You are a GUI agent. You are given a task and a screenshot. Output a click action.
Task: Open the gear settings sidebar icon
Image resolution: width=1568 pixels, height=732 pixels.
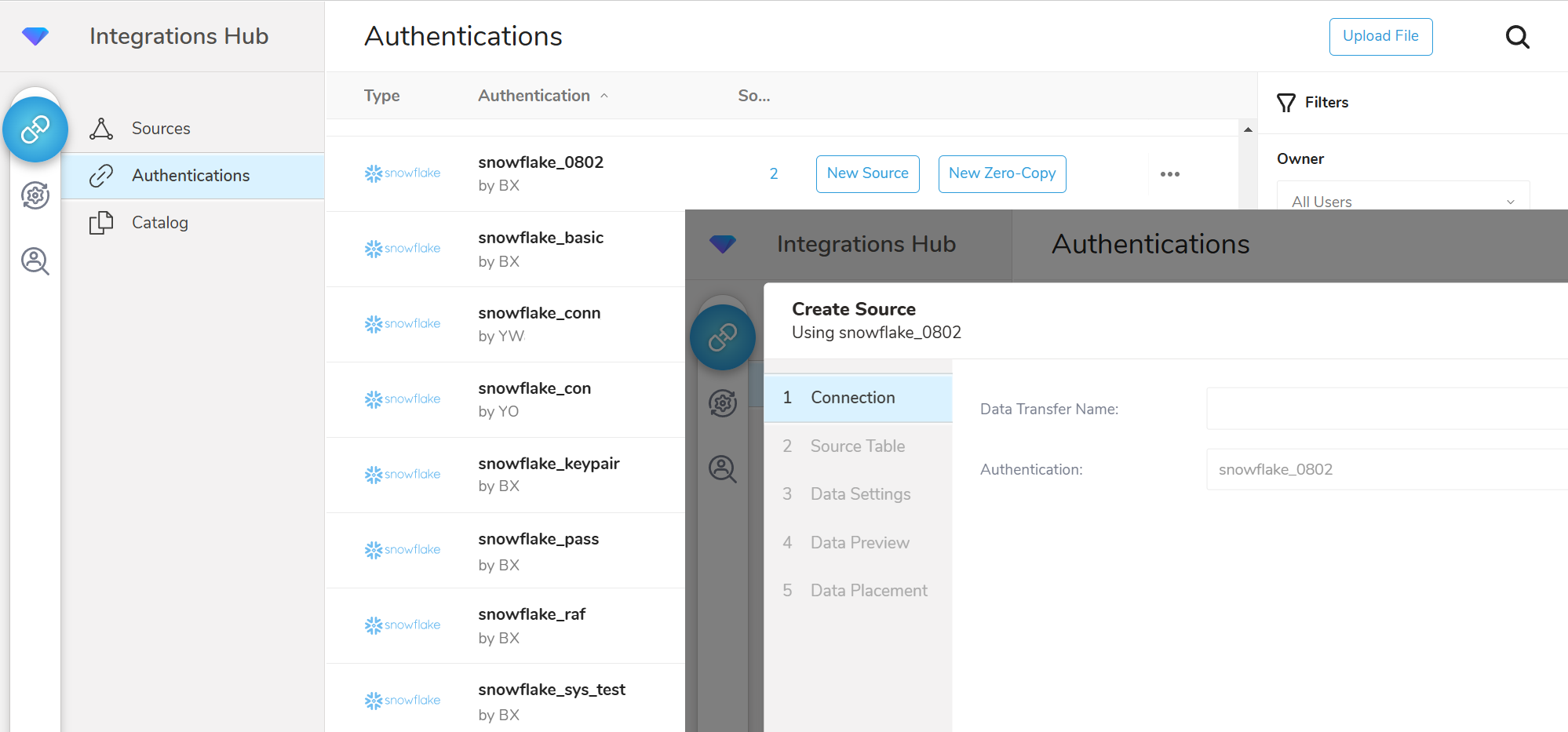[x=35, y=195]
